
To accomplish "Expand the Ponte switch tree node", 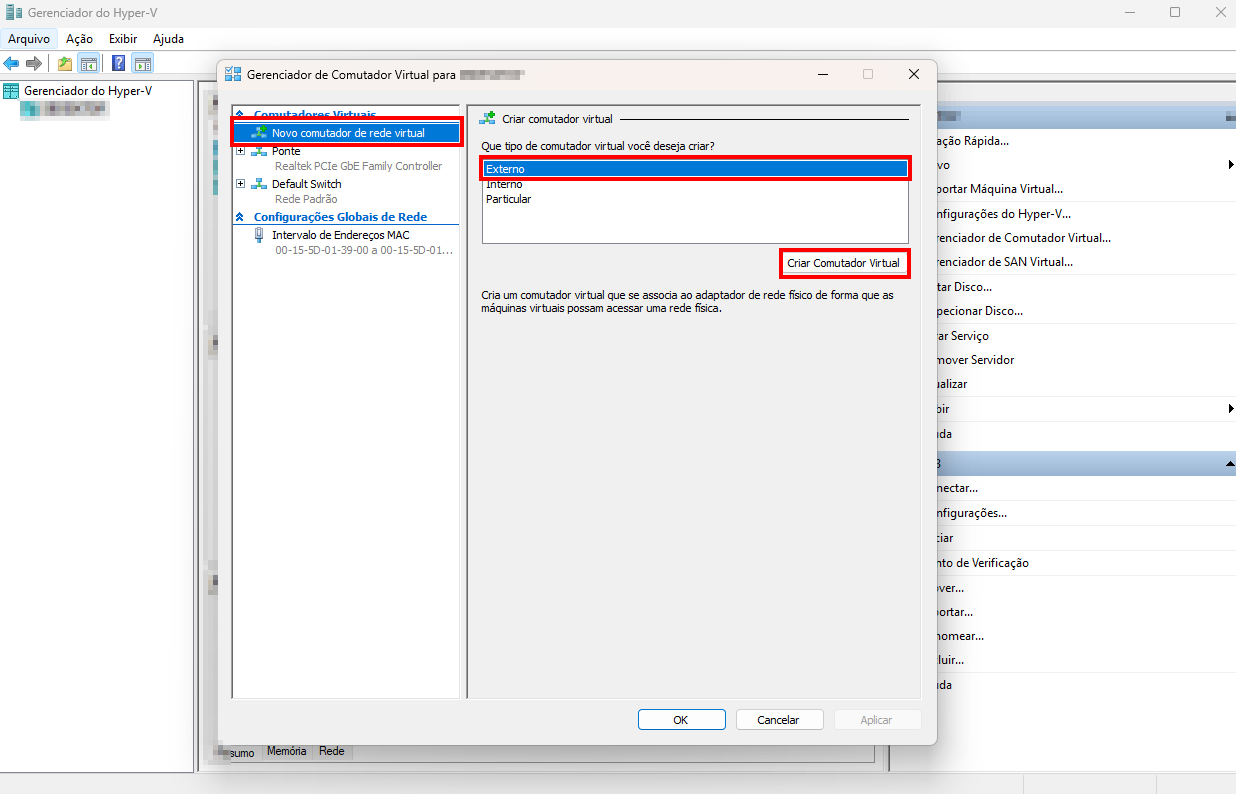I will (240, 151).
